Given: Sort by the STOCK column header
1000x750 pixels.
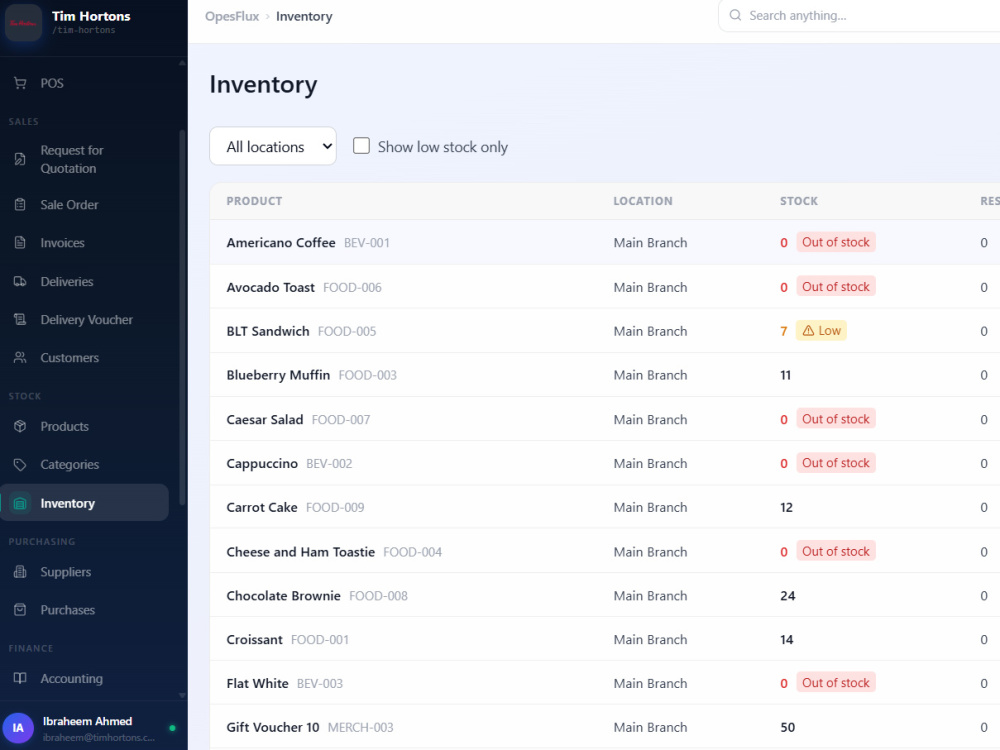Looking at the screenshot, I should (798, 201).
